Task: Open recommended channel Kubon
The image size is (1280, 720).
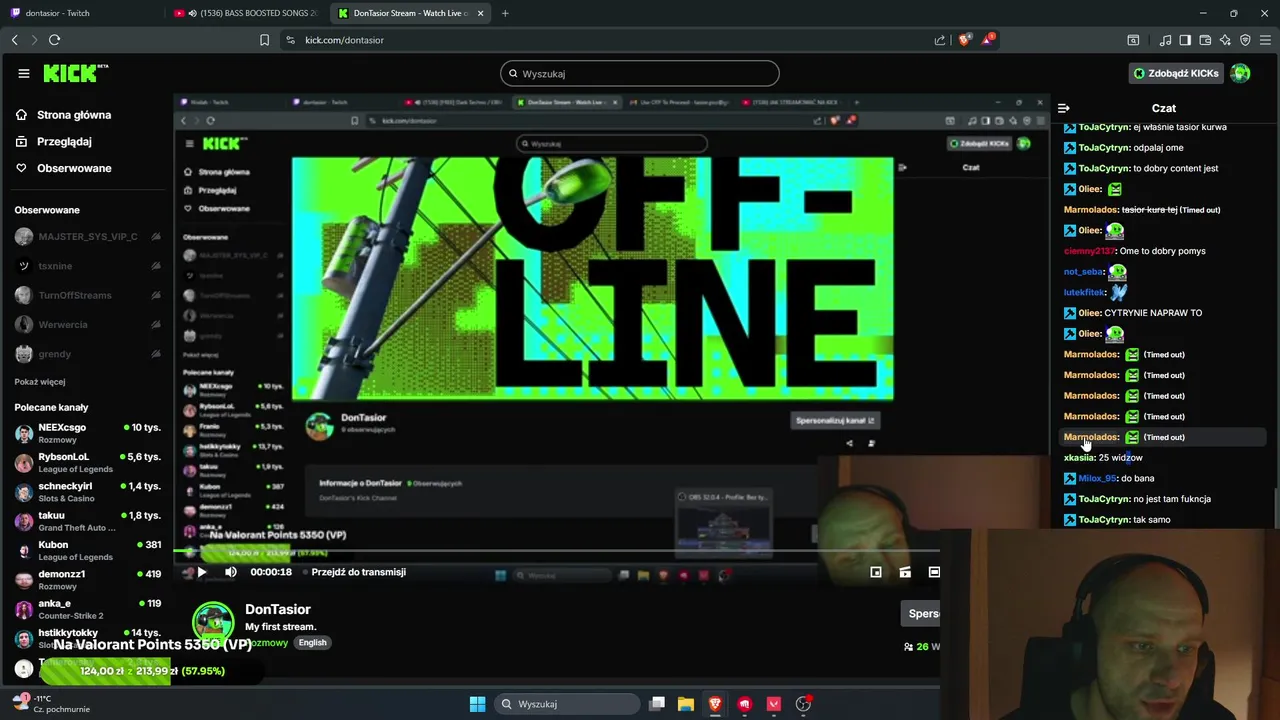Action: click(87, 550)
